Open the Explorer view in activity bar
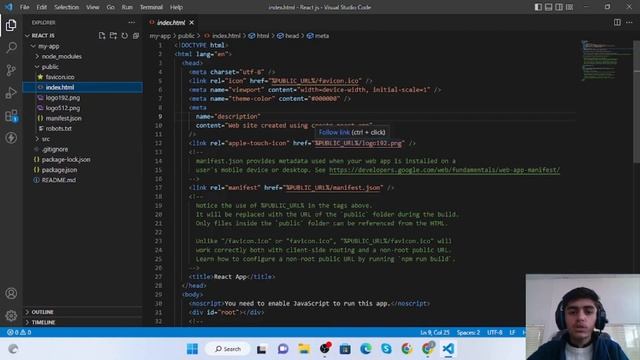The height and width of the screenshot is (360, 640). tap(11, 25)
